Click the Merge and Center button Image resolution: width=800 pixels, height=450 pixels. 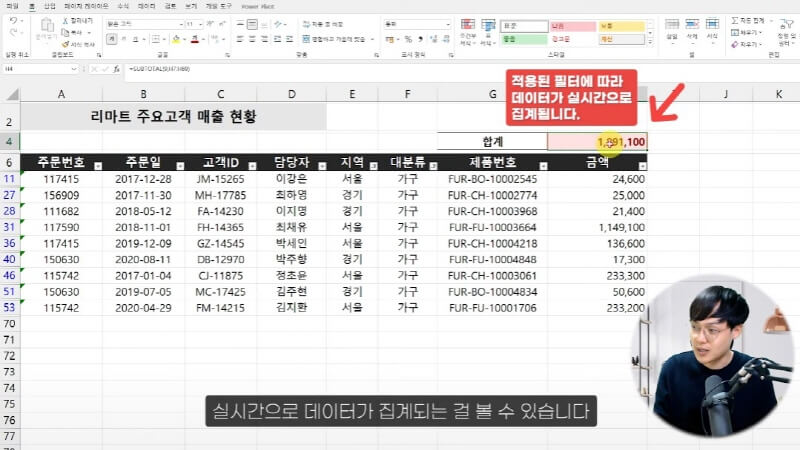coord(334,39)
